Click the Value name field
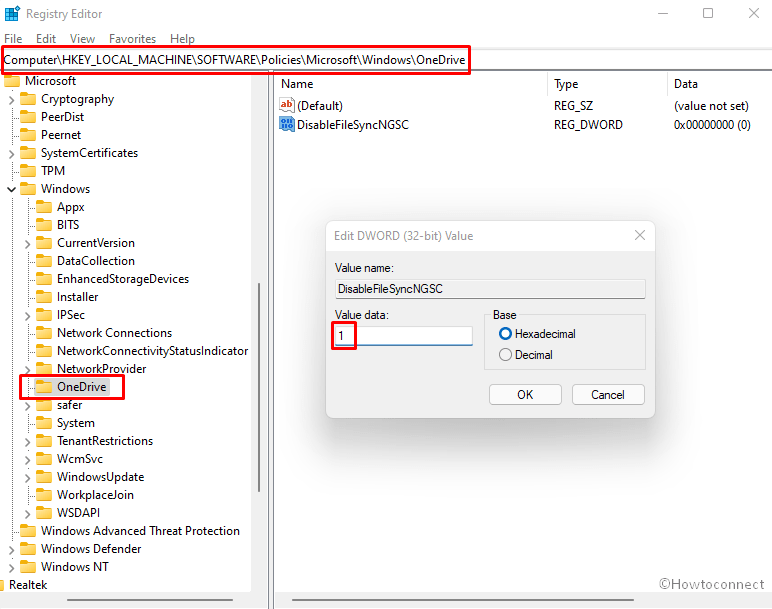Viewport: 772px width, 609px height. click(490, 289)
